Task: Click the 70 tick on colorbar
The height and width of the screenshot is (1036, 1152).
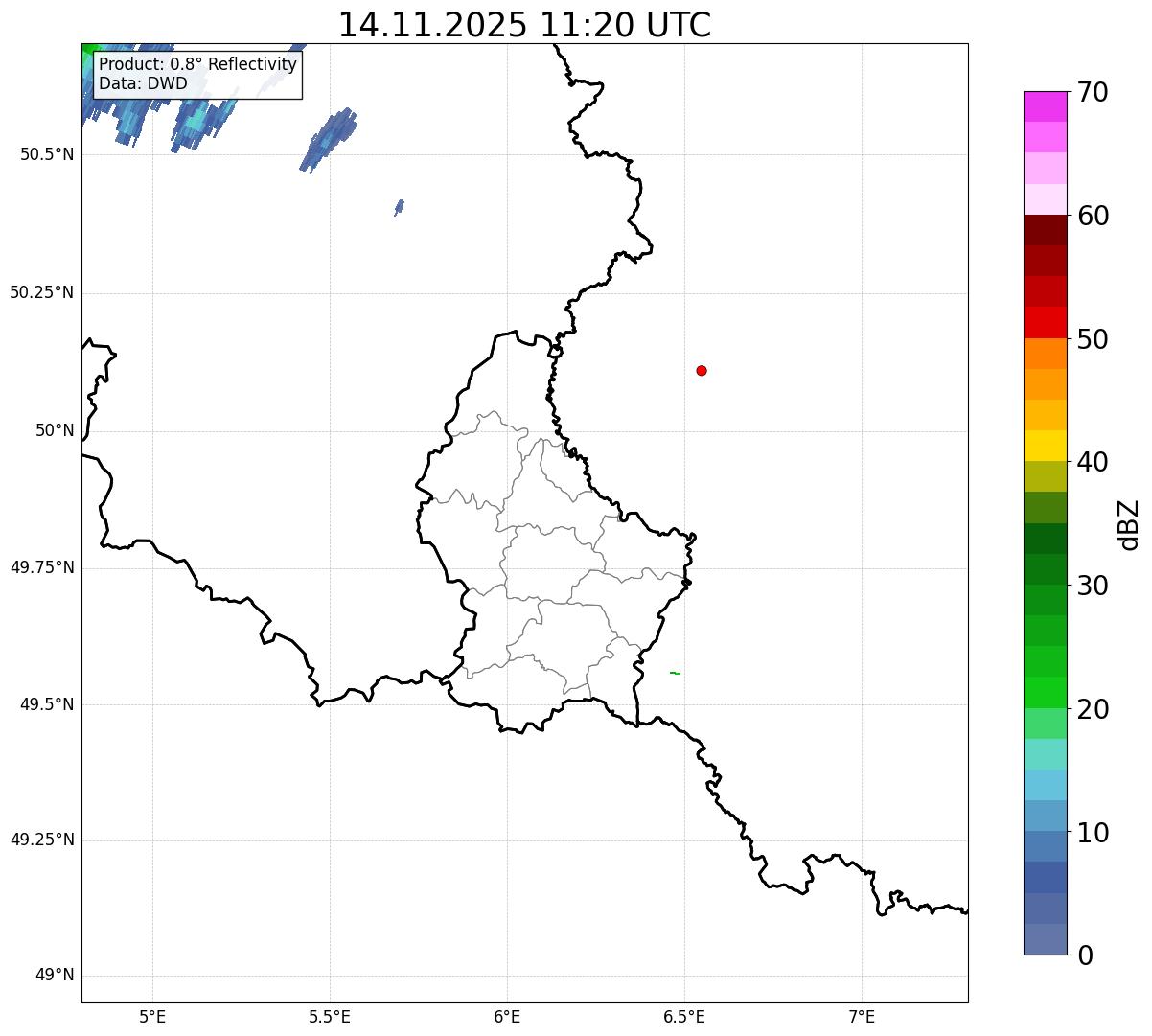Action: [x=1093, y=92]
